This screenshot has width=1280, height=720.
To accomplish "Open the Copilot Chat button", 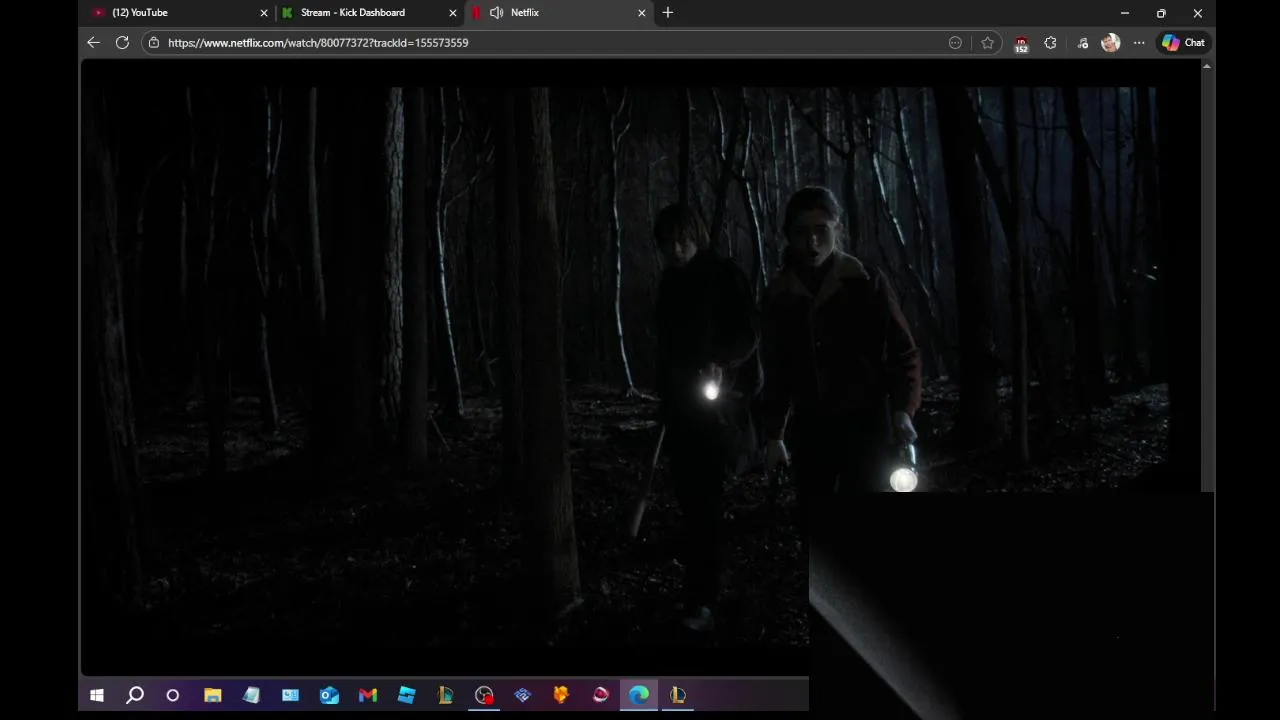I will (x=1183, y=43).
